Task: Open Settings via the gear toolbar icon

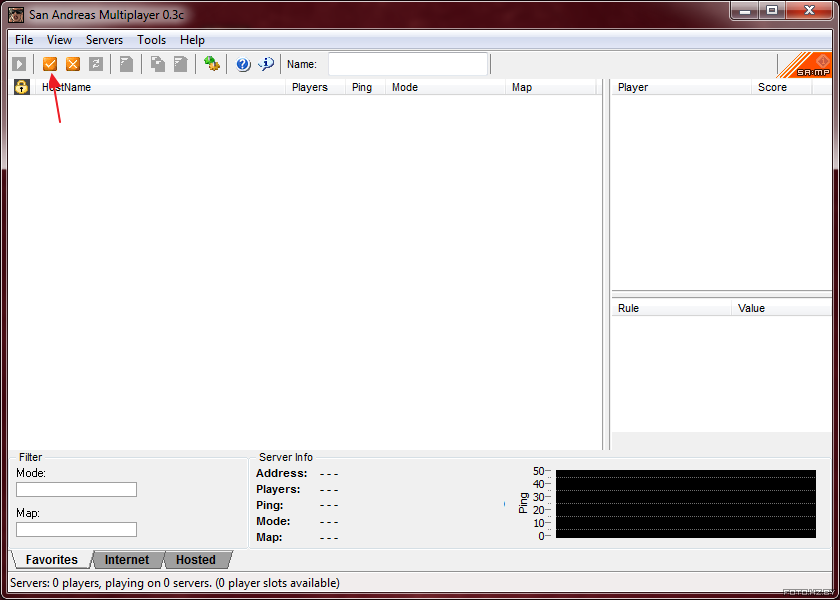Action: point(212,64)
